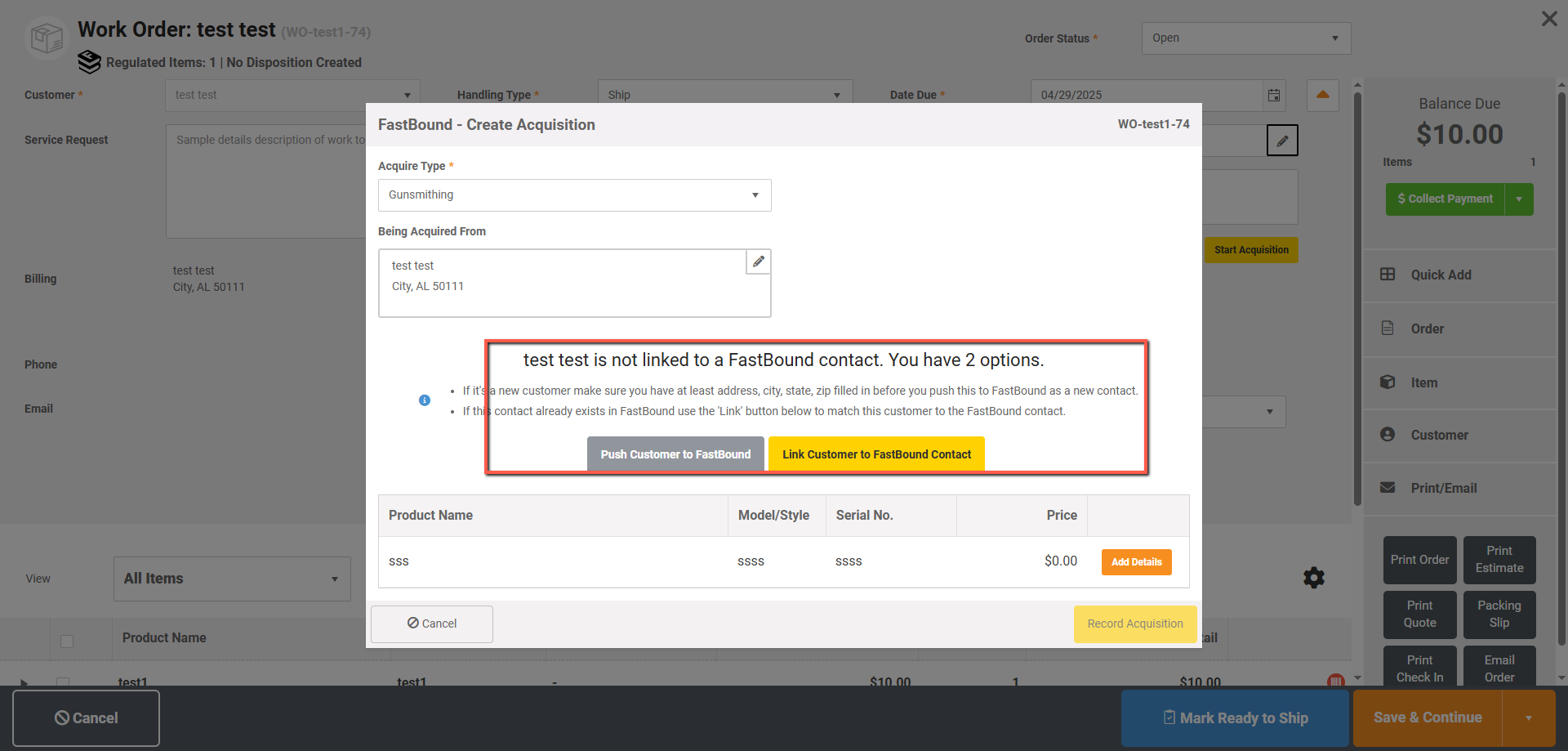This screenshot has width=1568, height=751.
Task: Click the blue info icon beside the options
Action: click(425, 400)
